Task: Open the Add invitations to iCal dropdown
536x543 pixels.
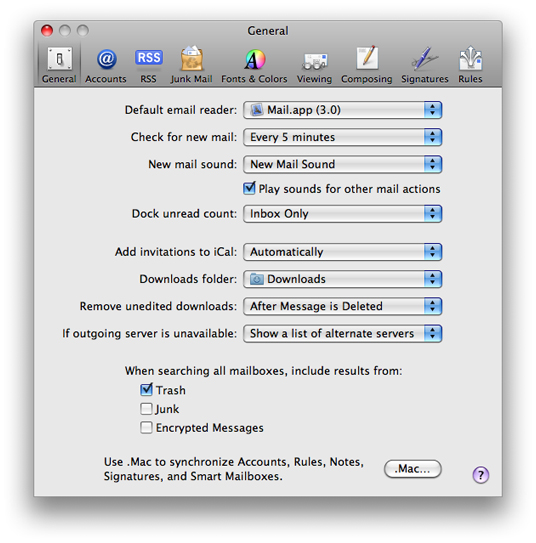Action: [342, 252]
